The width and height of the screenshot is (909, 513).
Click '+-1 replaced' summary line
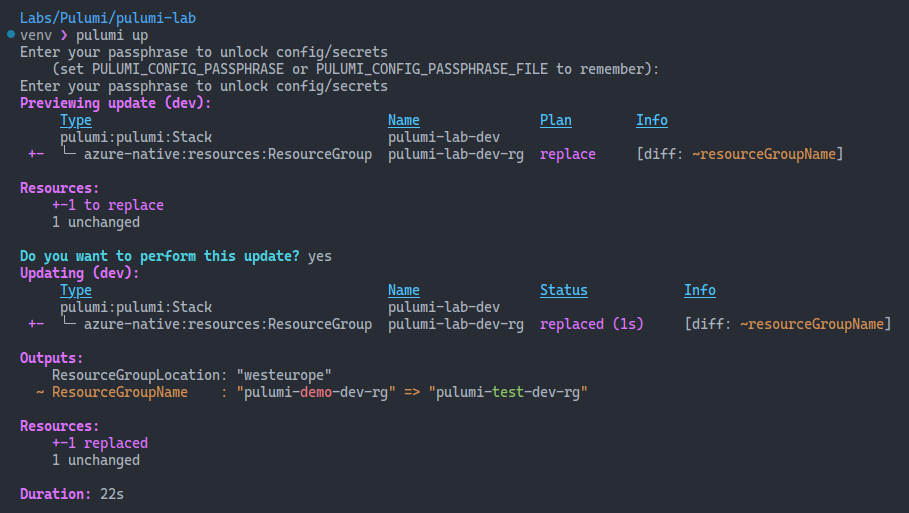click(x=100, y=443)
